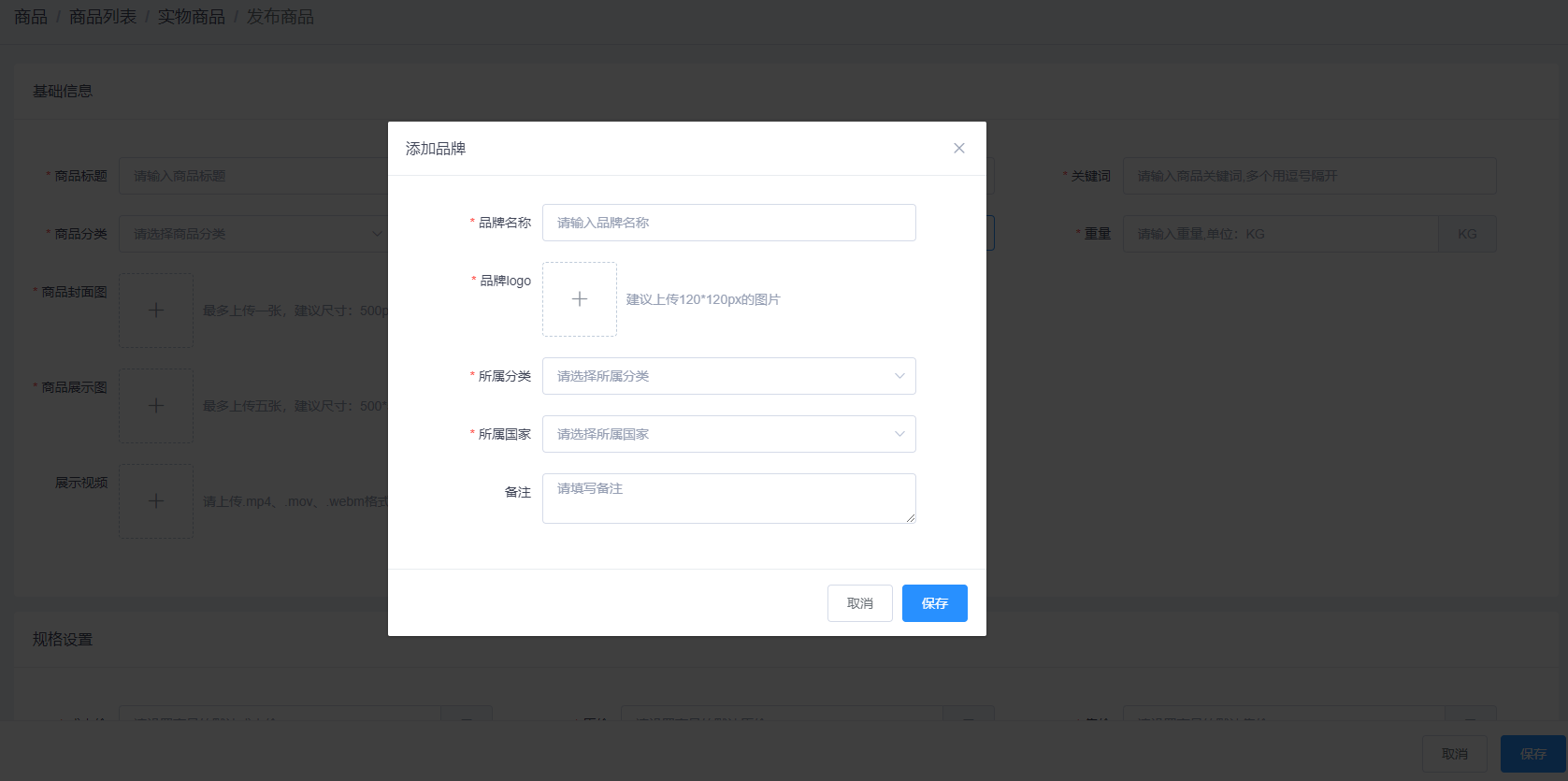Click the page bottom 取消 button
Image resolution: width=1568 pixels, height=781 pixels.
pyautogui.click(x=1454, y=754)
